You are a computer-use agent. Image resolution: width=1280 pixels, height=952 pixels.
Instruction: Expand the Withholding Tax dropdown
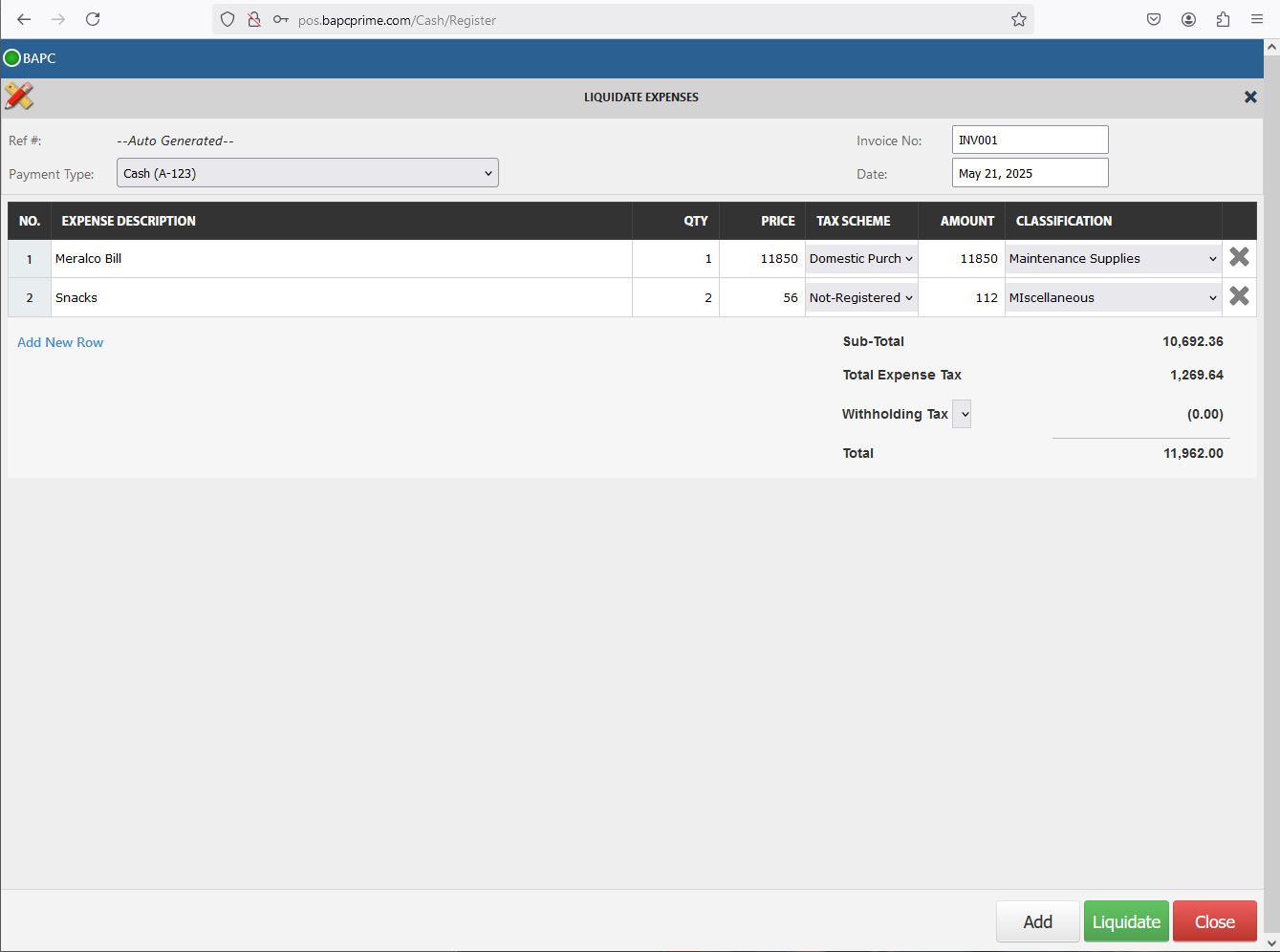(962, 414)
